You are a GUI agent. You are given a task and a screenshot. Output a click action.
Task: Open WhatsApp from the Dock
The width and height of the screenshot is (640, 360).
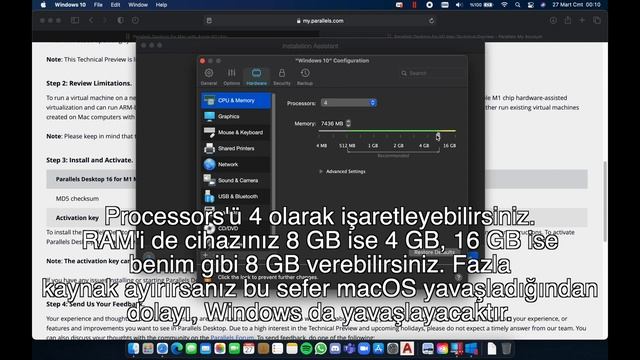pos(321,349)
